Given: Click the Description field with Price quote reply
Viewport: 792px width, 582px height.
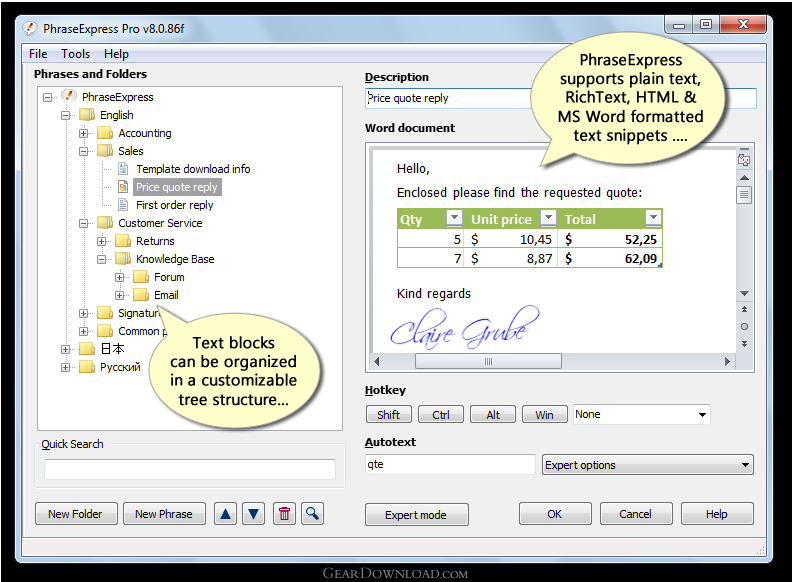Looking at the screenshot, I should click(561, 98).
